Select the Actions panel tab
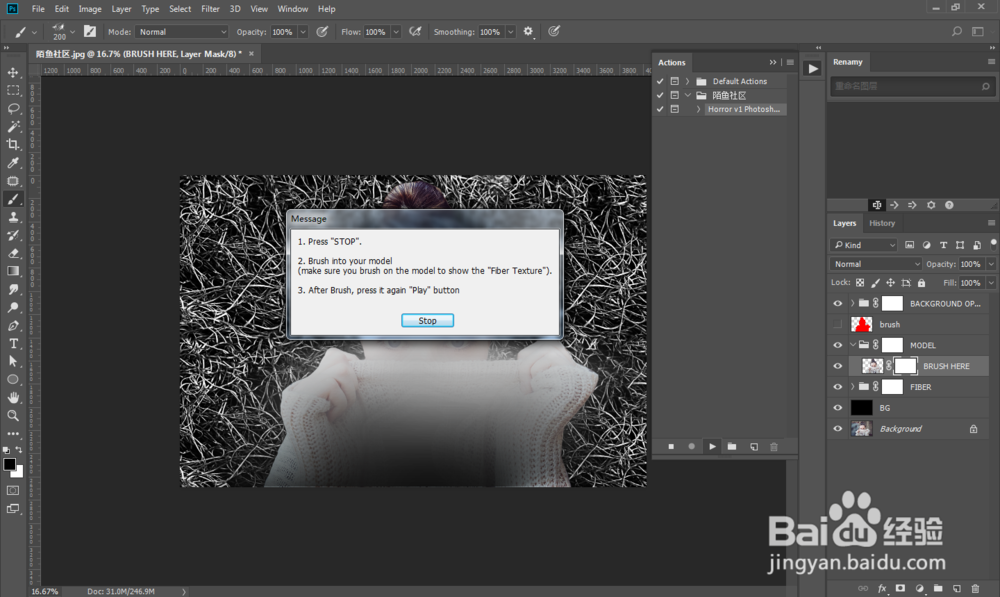1000x597 pixels. pos(672,63)
